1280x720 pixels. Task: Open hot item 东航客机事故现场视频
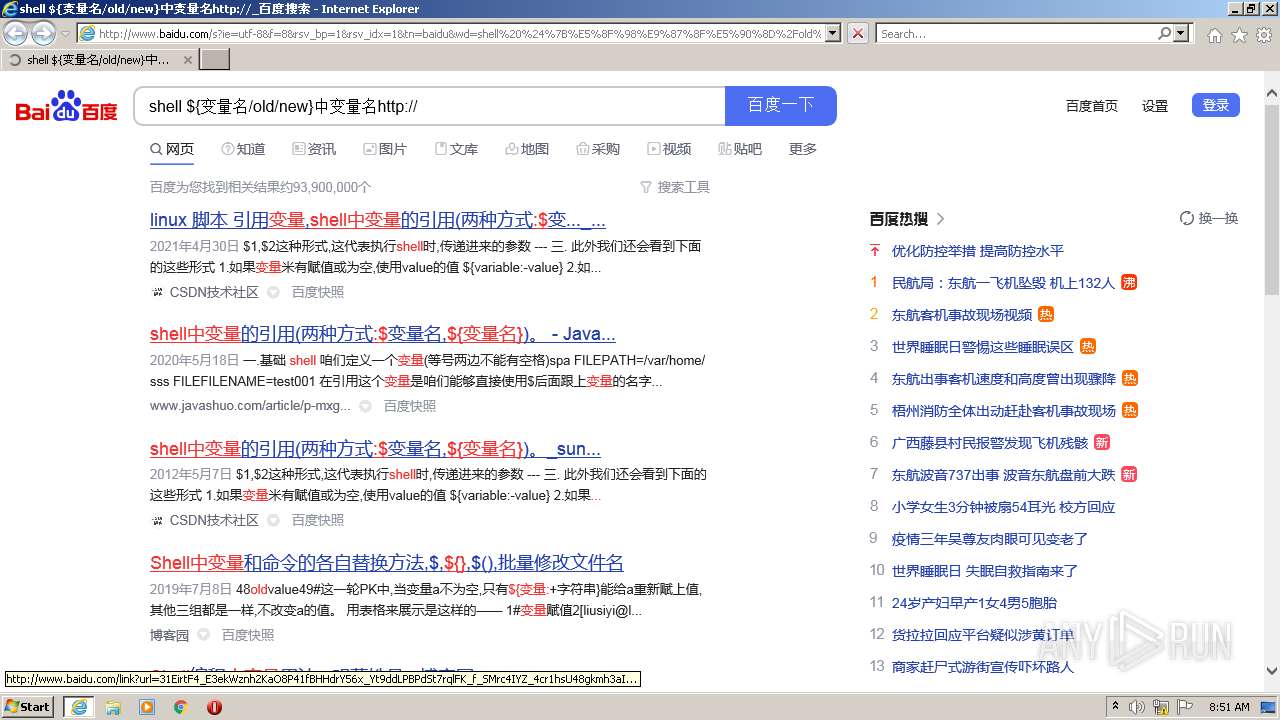point(962,315)
